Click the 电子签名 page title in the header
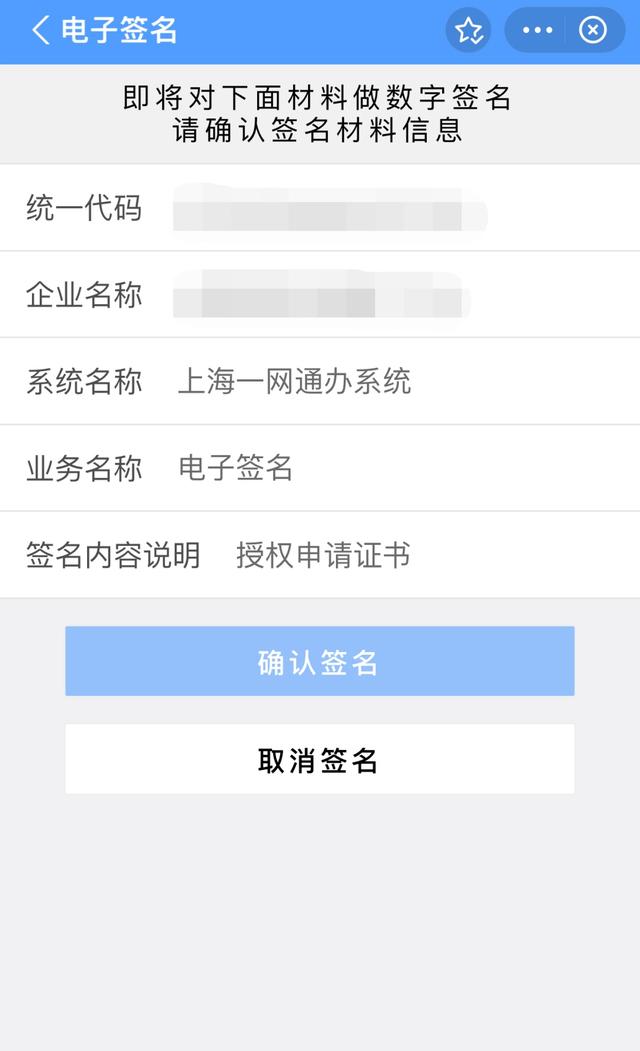The image size is (640, 1051). point(119,31)
